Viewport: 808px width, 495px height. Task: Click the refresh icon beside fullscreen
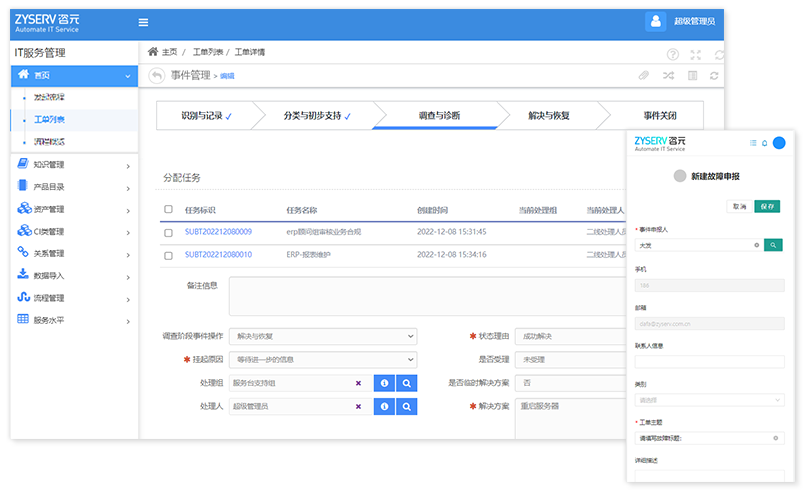click(719, 55)
